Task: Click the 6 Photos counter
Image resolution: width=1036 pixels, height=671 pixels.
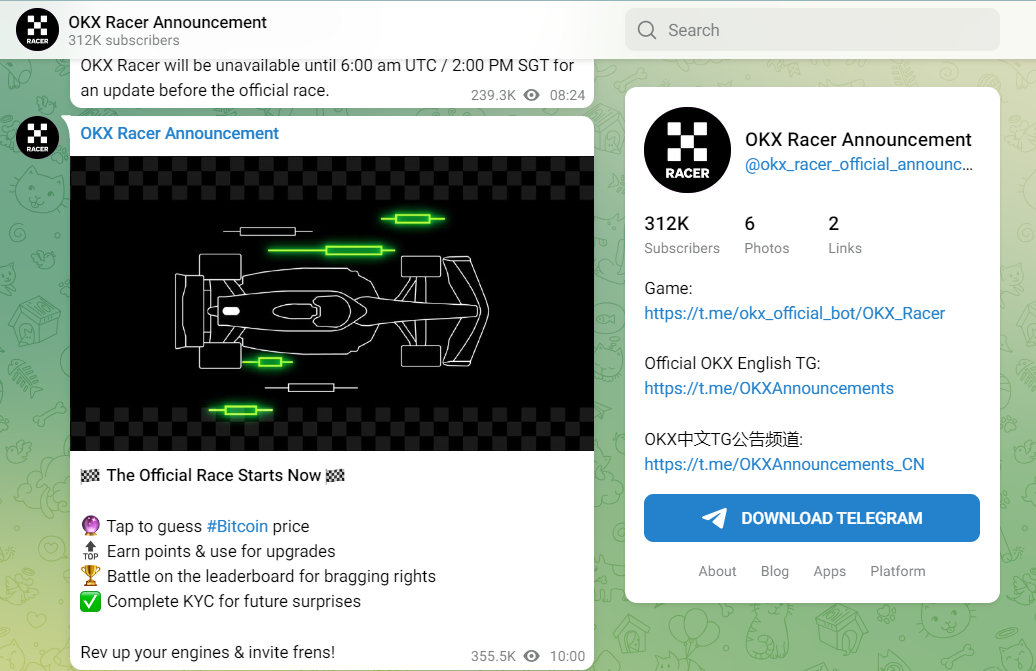Action: (x=766, y=234)
